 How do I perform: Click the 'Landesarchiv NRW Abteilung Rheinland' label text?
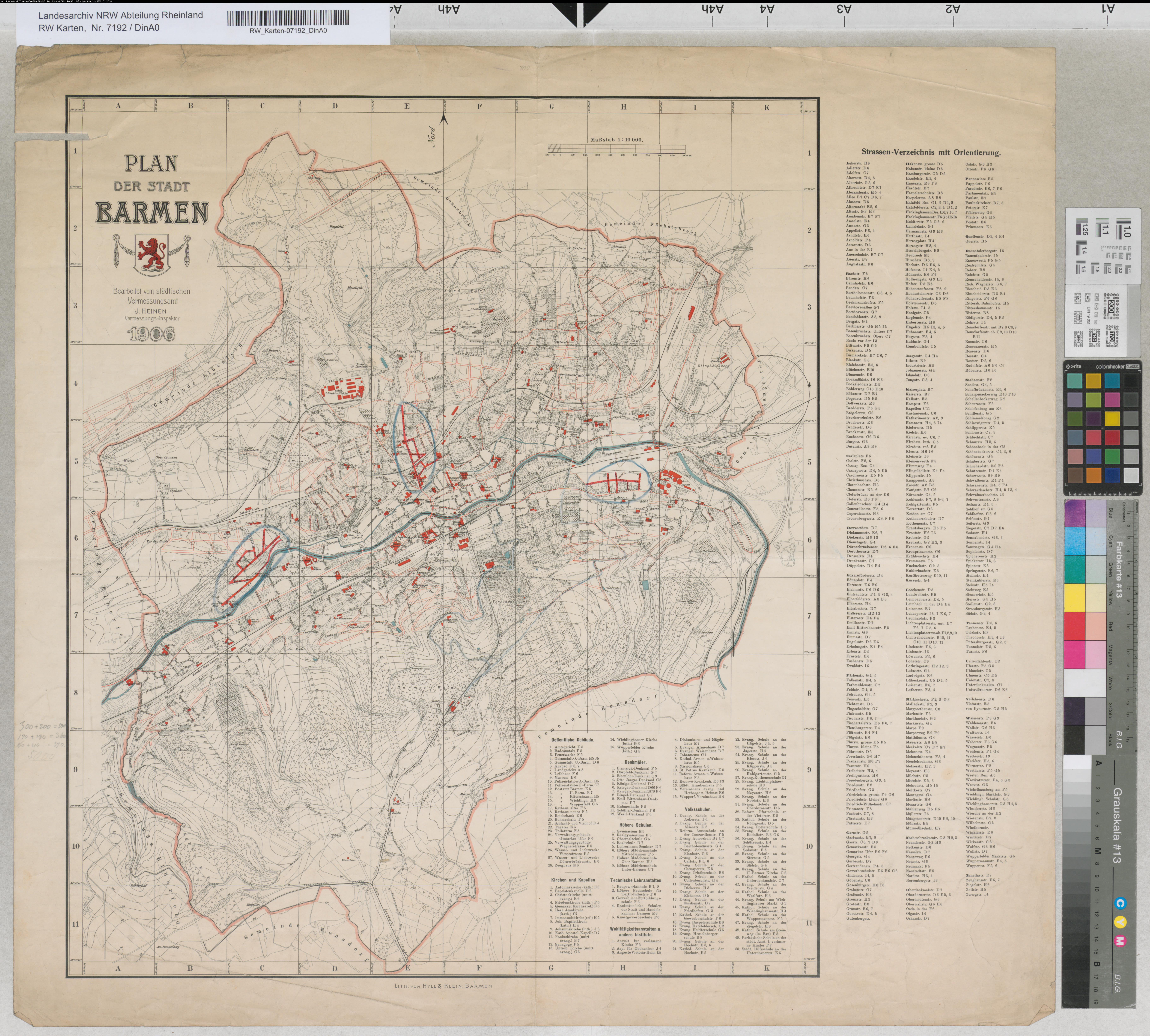point(121,15)
